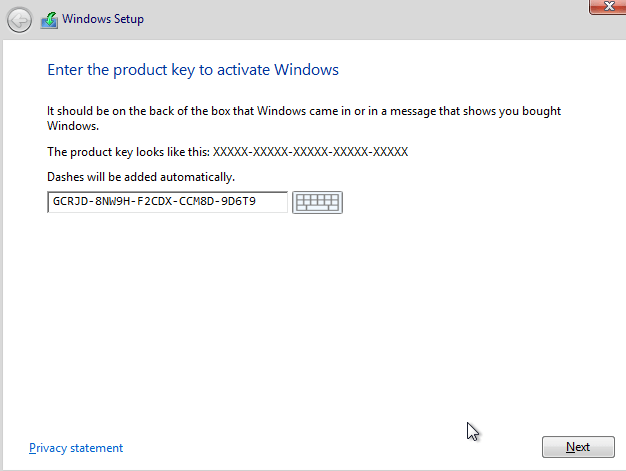Click the 8NW9H part of the entered key
Image resolution: width=626 pixels, height=471 pixels.
pyautogui.click(x=111, y=203)
